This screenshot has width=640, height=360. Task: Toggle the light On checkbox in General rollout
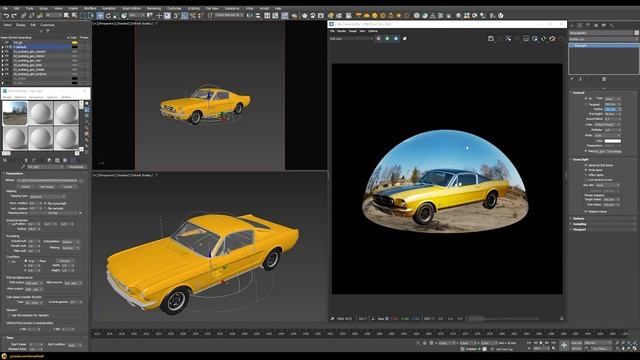tap(586, 98)
